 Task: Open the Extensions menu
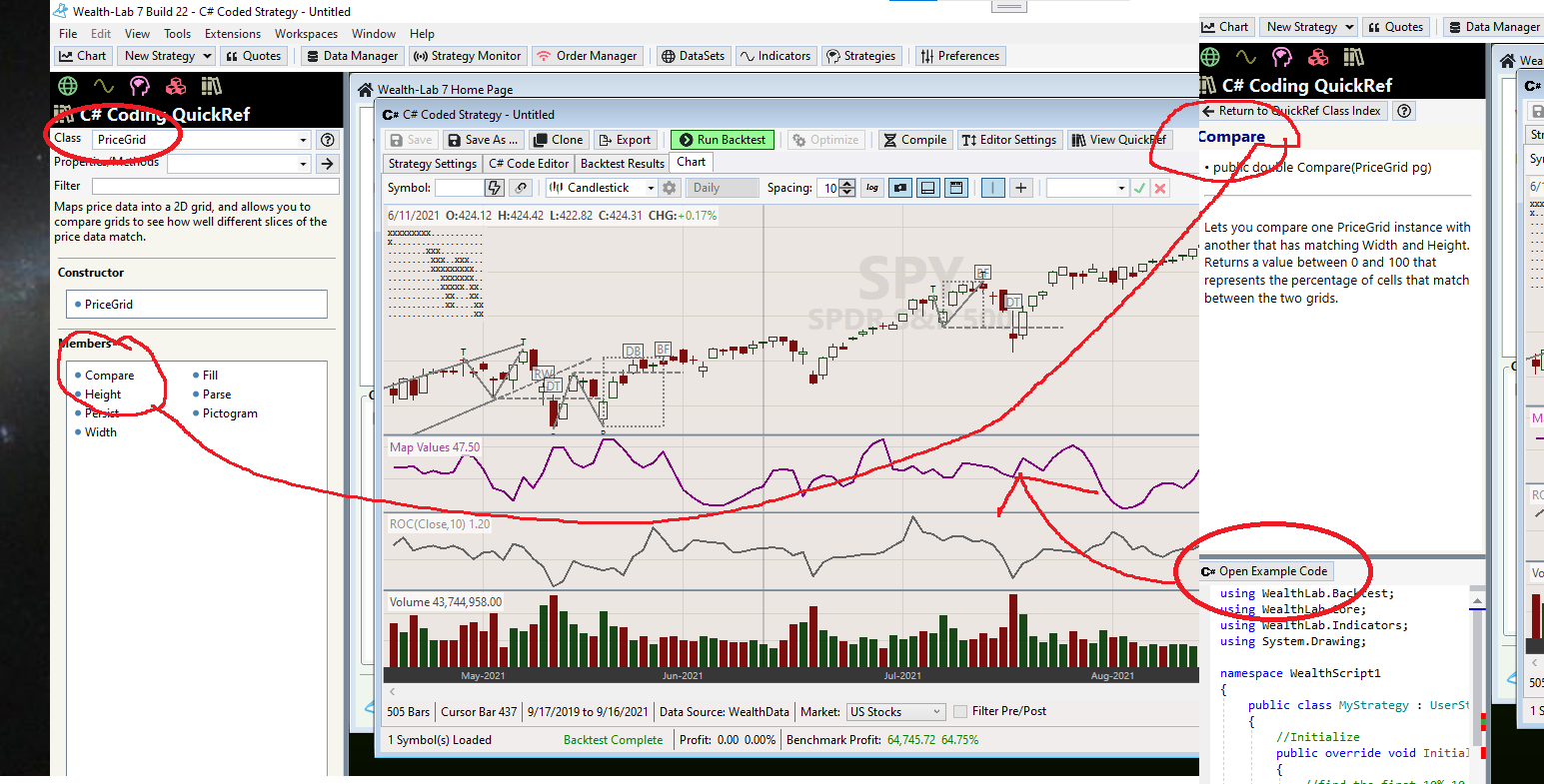coord(233,34)
